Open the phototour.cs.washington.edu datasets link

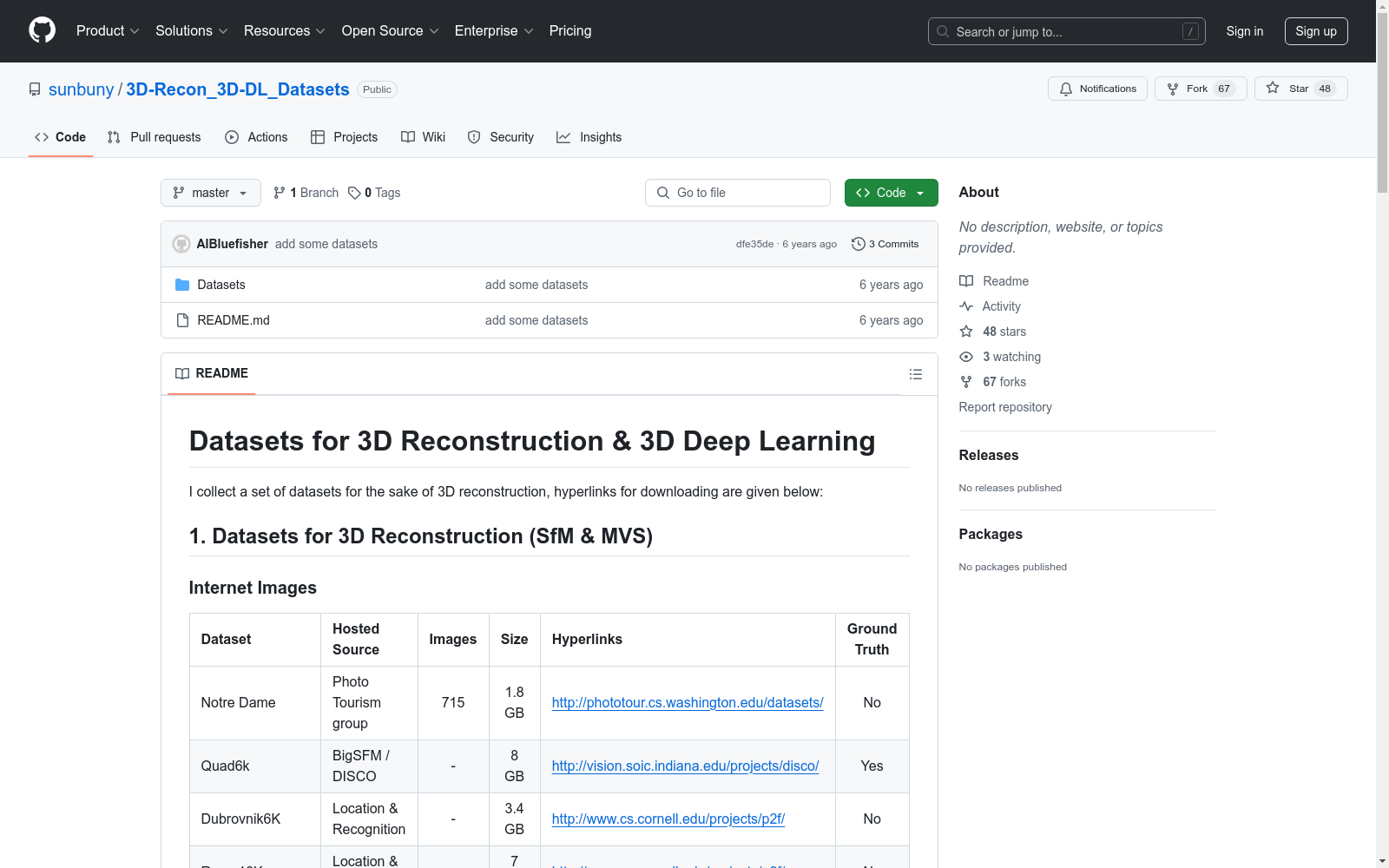688,703
